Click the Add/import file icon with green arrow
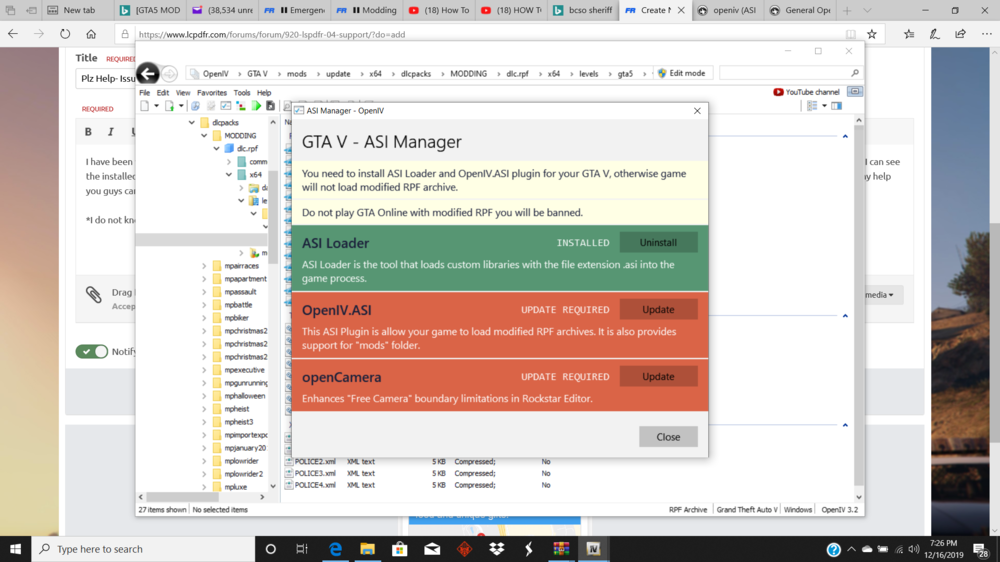Viewport: 1000px width, 562px height. [170, 106]
